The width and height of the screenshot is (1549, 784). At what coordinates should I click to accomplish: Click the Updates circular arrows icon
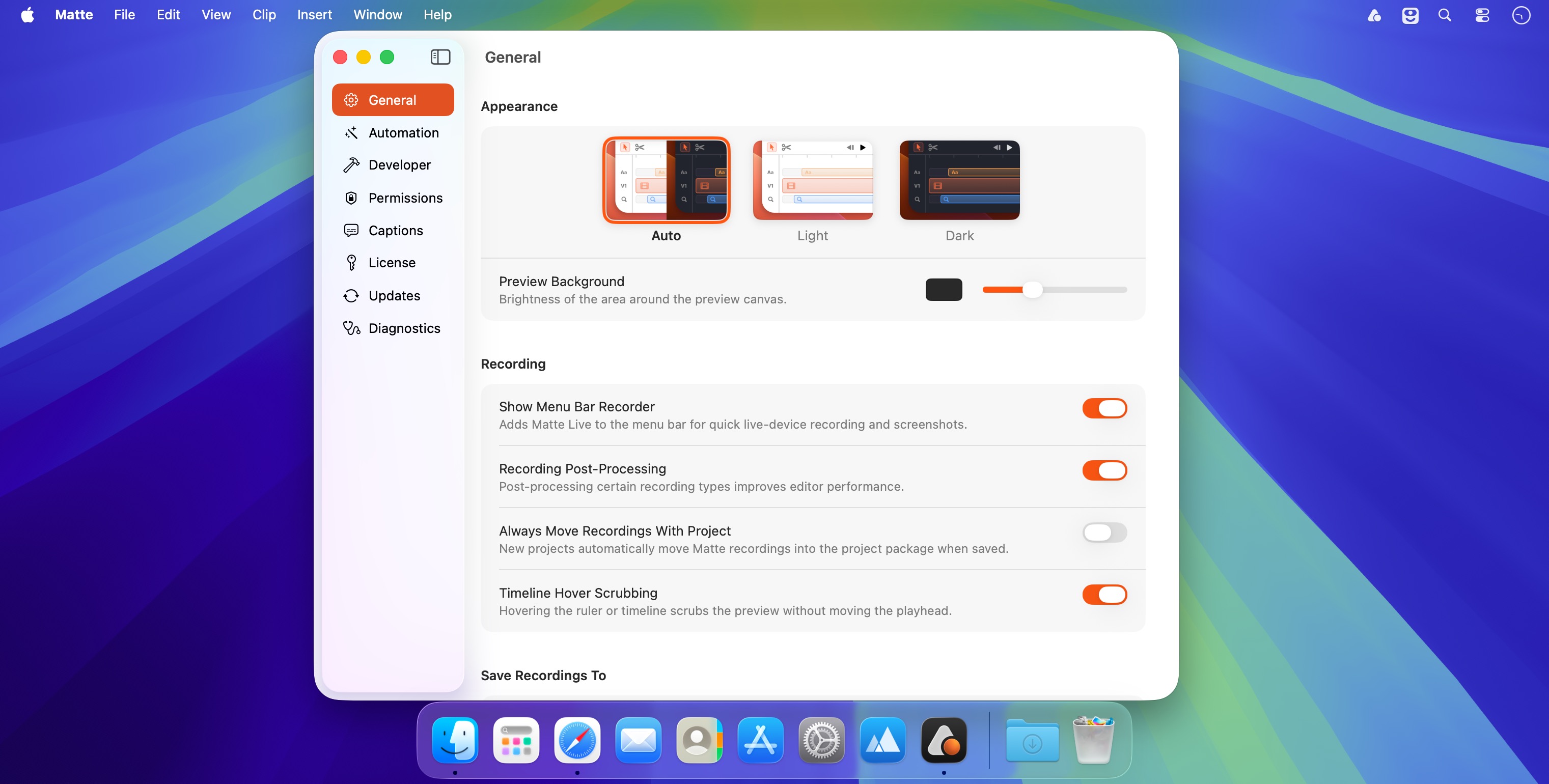[351, 296]
